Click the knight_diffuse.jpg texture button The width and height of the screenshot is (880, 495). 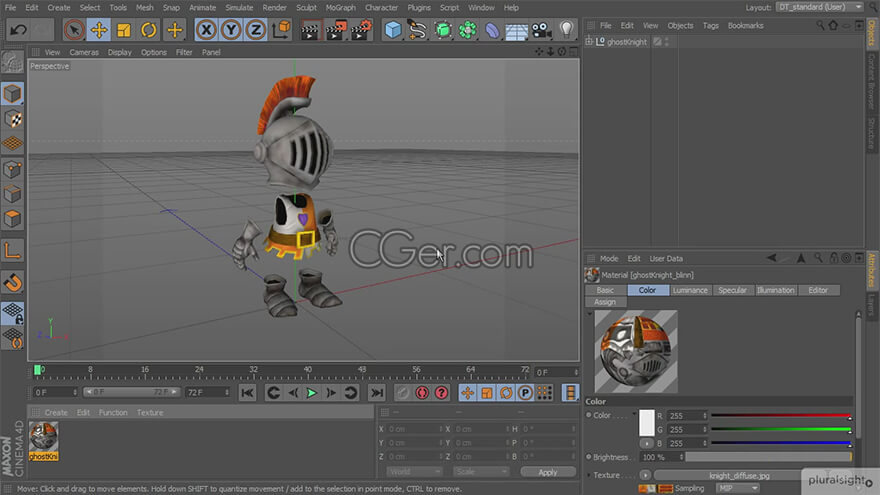[739, 475]
